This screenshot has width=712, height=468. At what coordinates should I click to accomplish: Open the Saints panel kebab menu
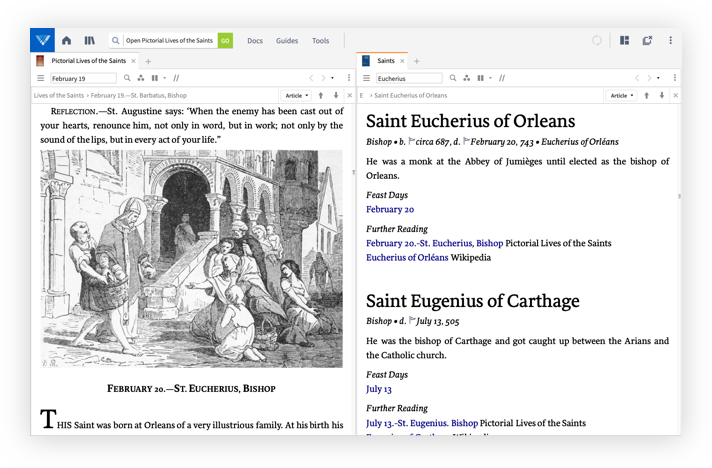[675, 78]
